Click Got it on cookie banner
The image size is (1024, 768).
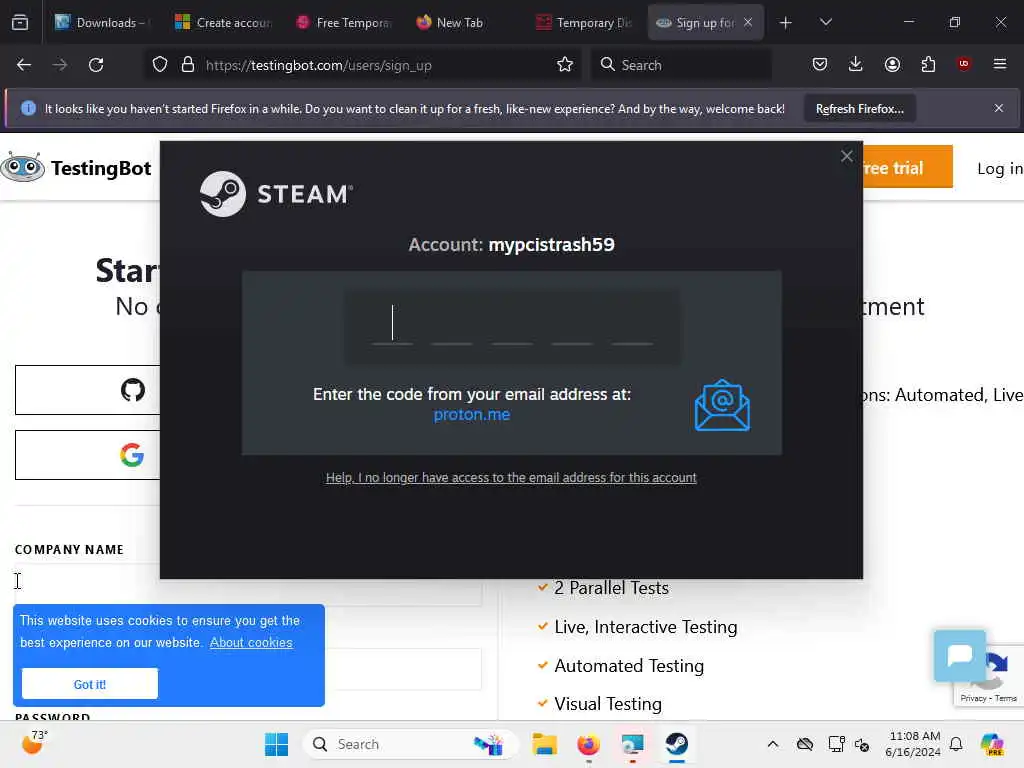(89, 684)
